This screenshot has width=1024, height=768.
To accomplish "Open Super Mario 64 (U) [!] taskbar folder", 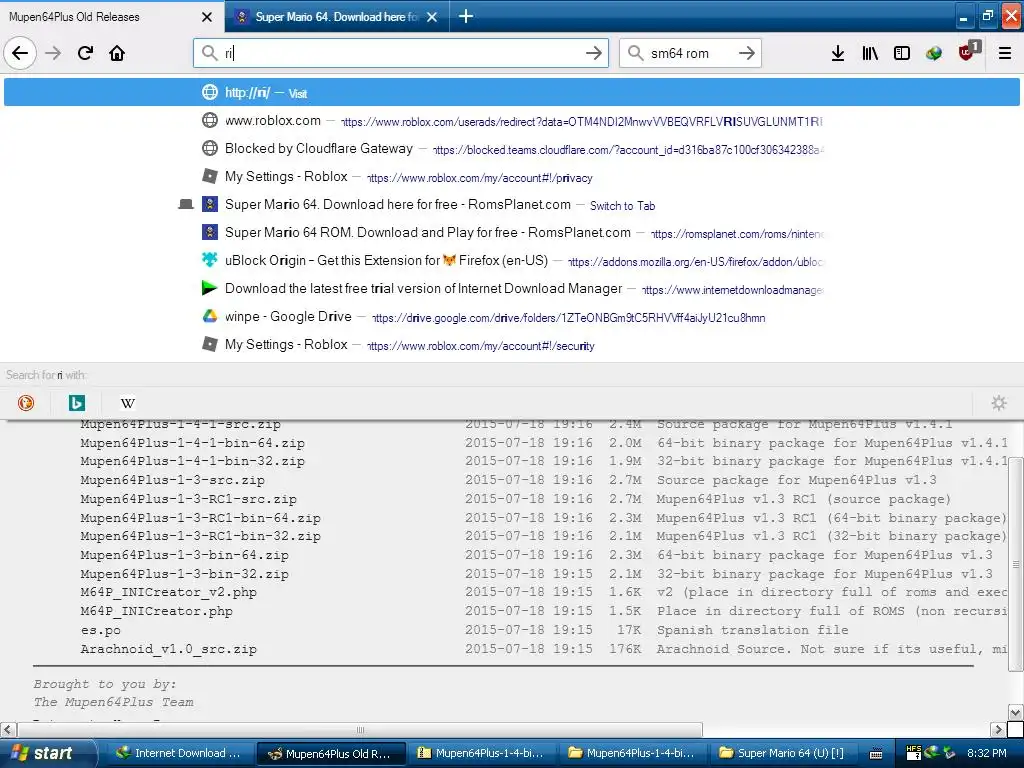I will click(782, 753).
